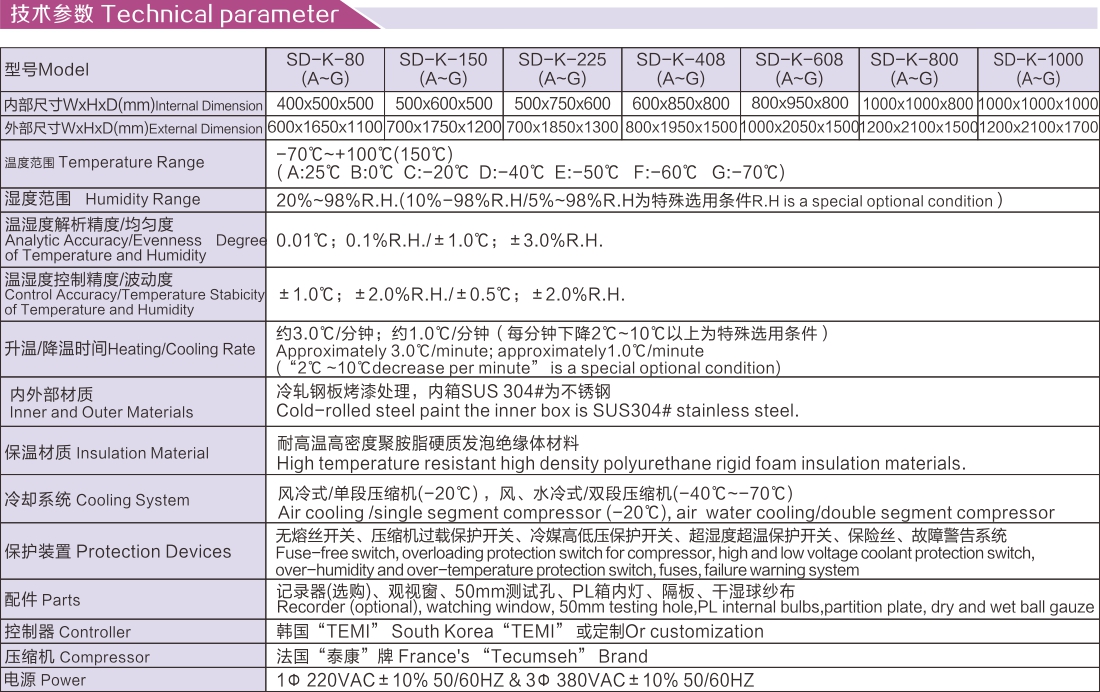The width and height of the screenshot is (1100, 692).
Task: Select the Cooling System row label
Action: coord(97,500)
